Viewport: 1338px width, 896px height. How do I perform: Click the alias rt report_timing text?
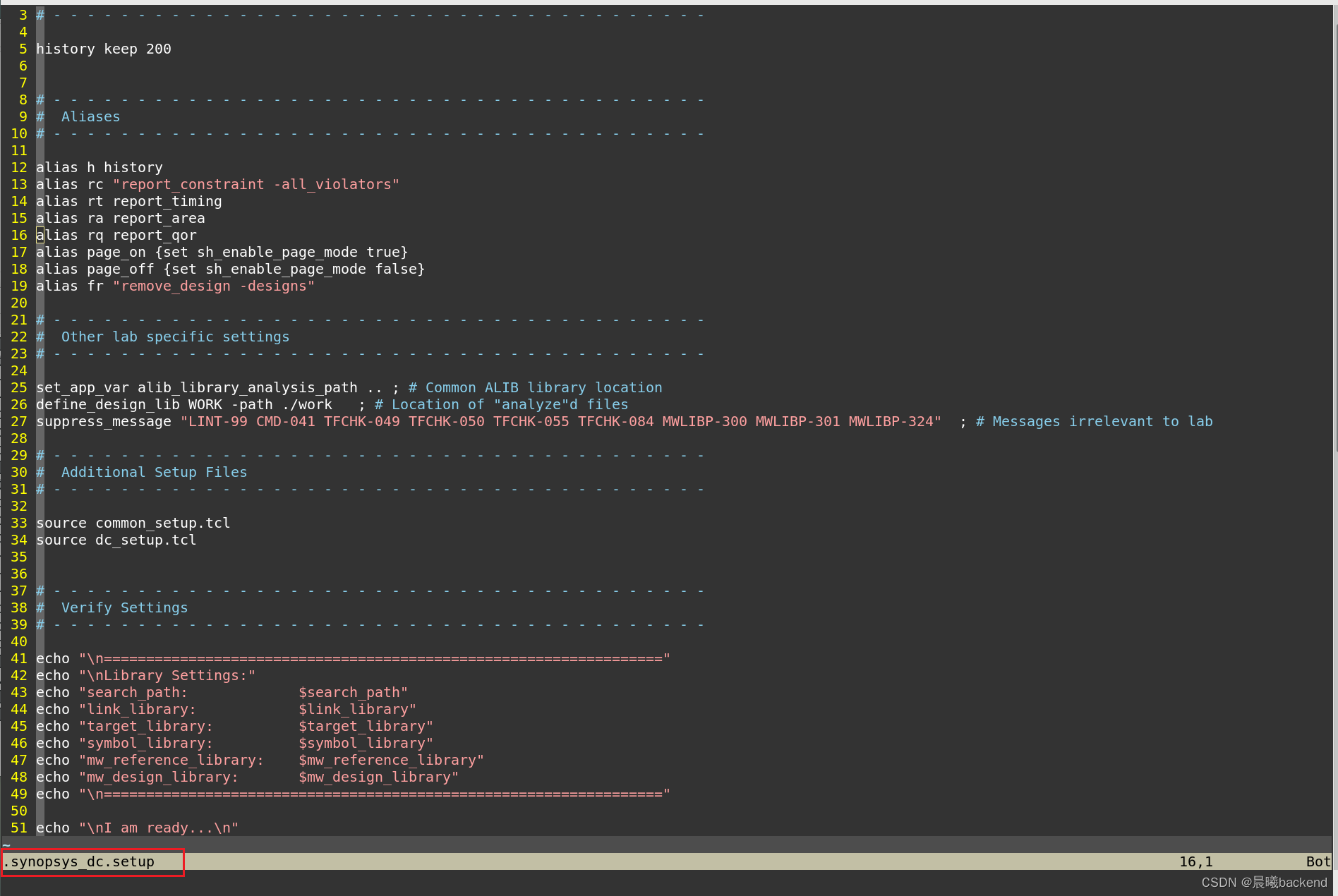(128, 201)
